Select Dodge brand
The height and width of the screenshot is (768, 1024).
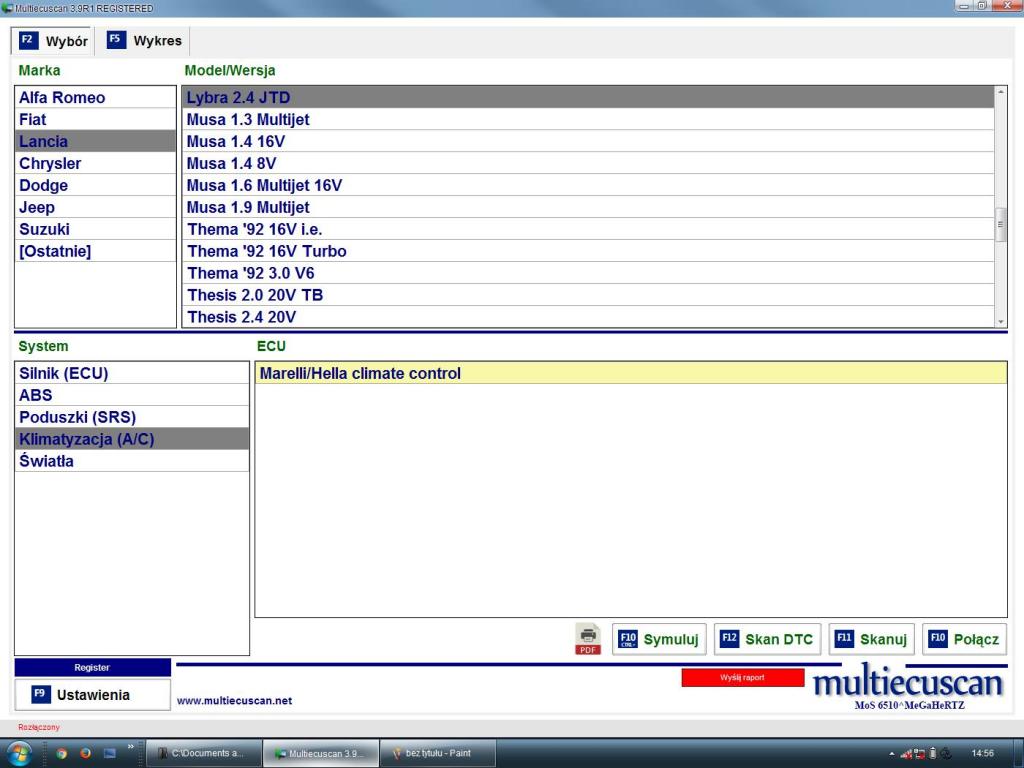click(95, 185)
